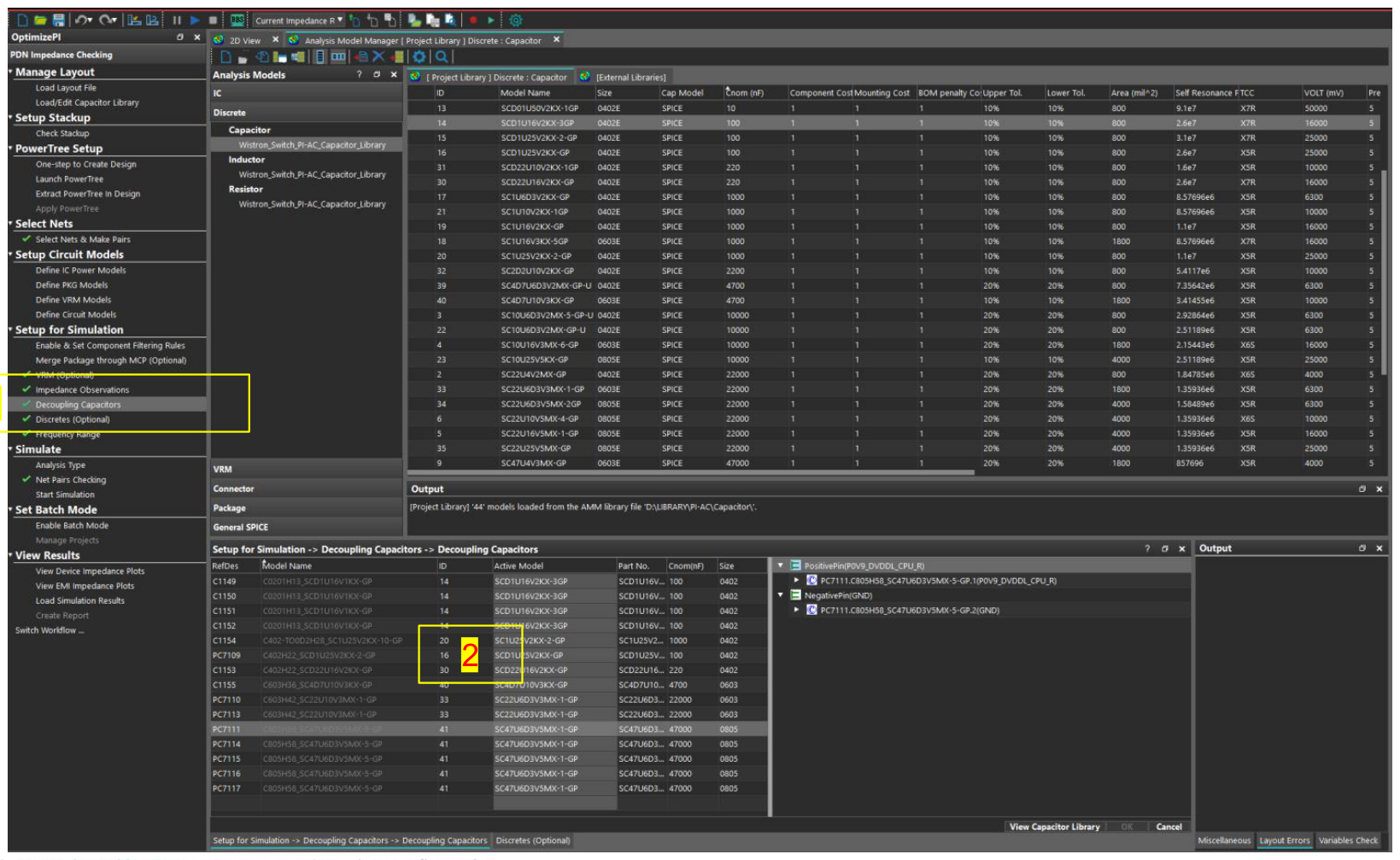Image resolution: width=1400 pixels, height=860 pixels.
Task: Click the green BBS icon
Action: coord(237,20)
